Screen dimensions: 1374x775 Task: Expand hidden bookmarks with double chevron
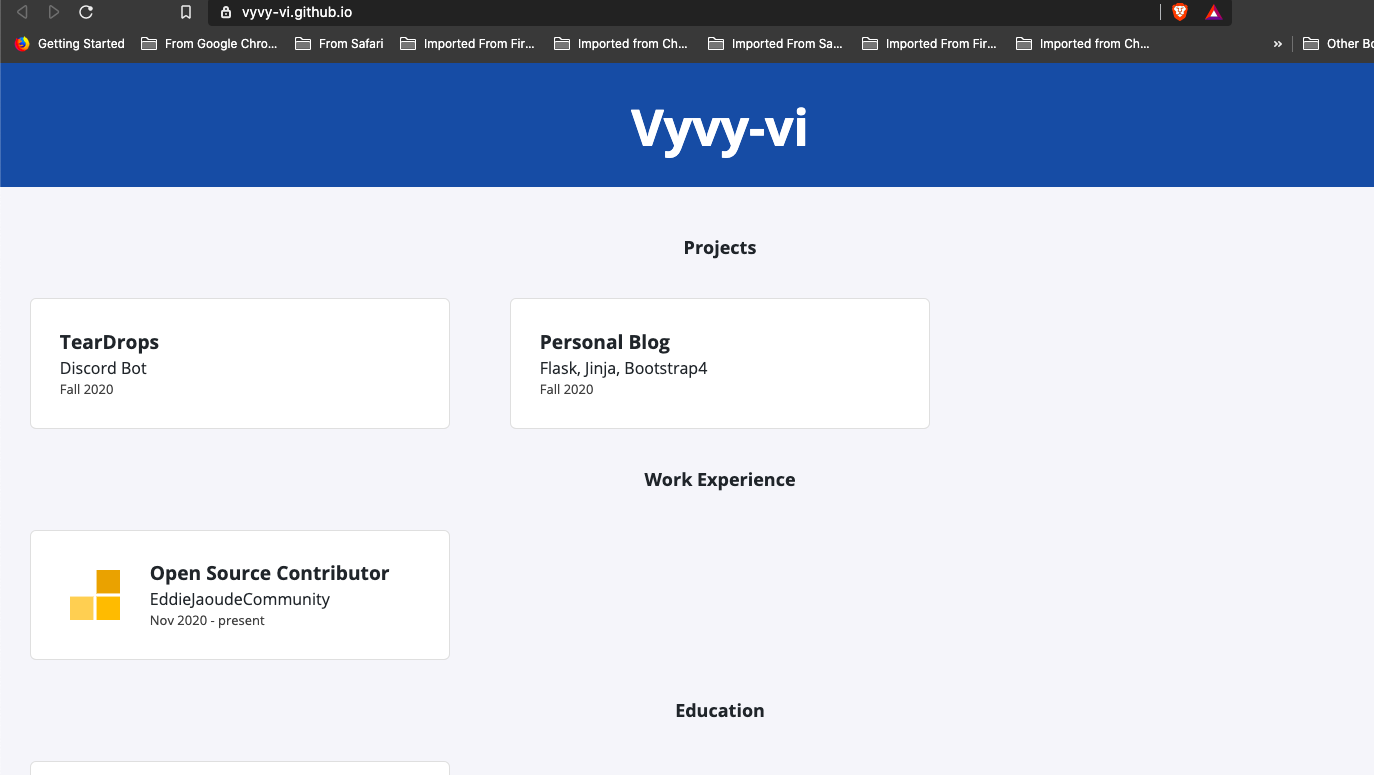coord(1277,44)
